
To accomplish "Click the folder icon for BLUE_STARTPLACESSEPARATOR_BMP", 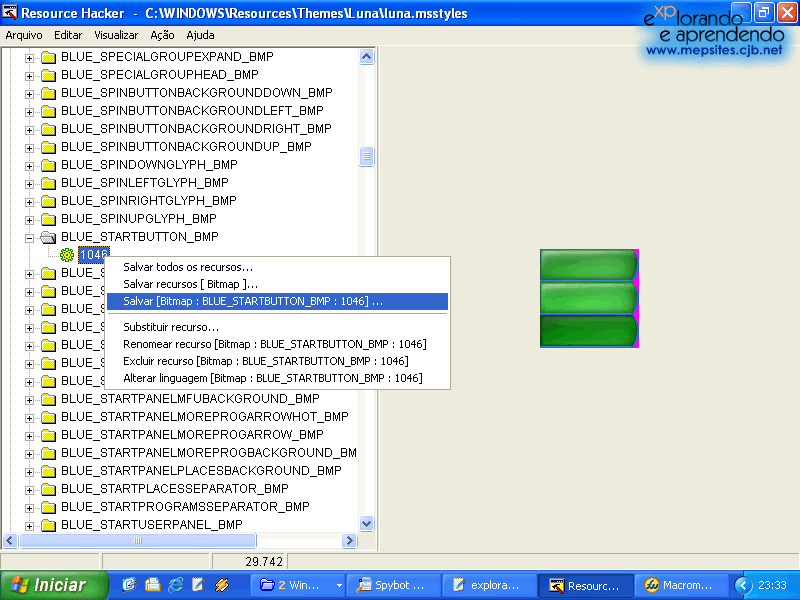I will pyautogui.click(x=48, y=490).
